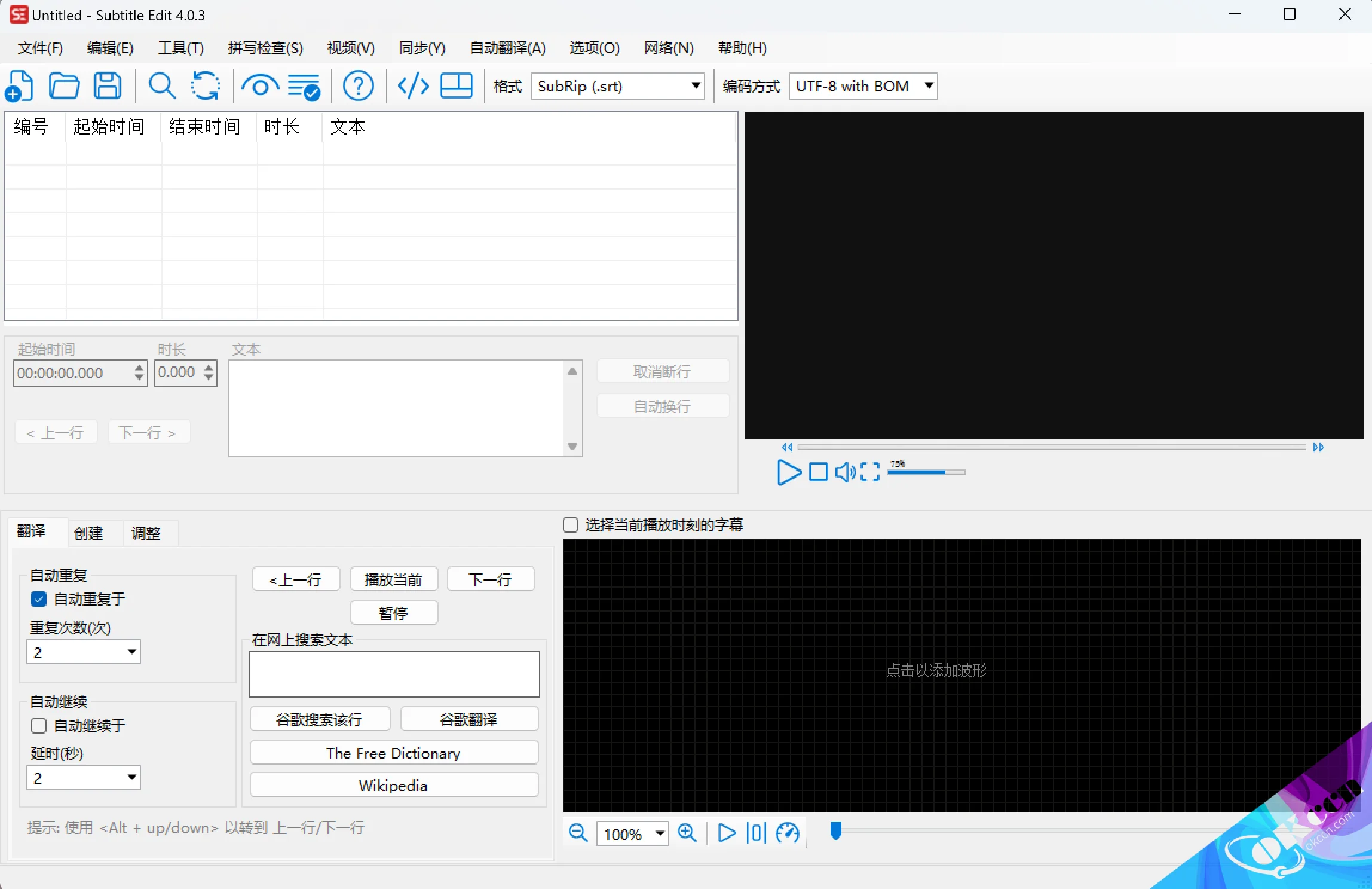Click the source code view icon
Screen dimensions: 1372x889
tap(411, 86)
